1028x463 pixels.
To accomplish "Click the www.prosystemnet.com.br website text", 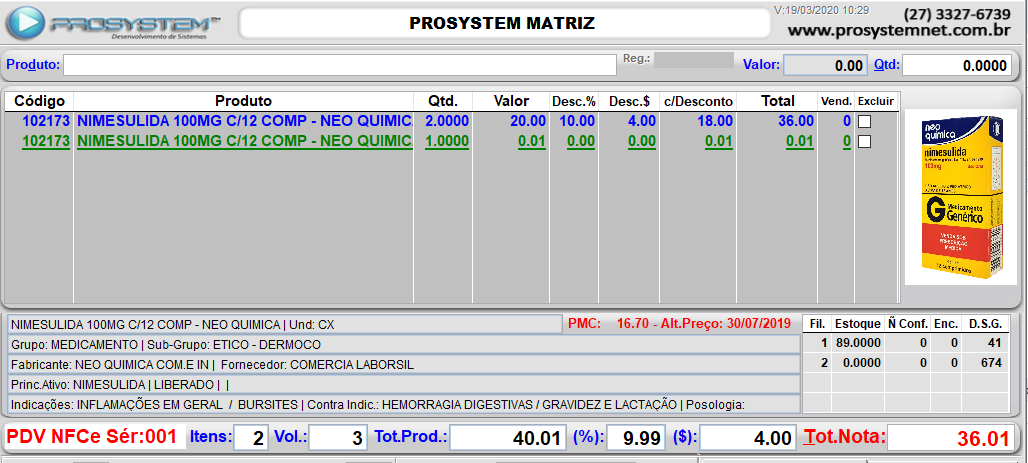I will tap(898, 30).
